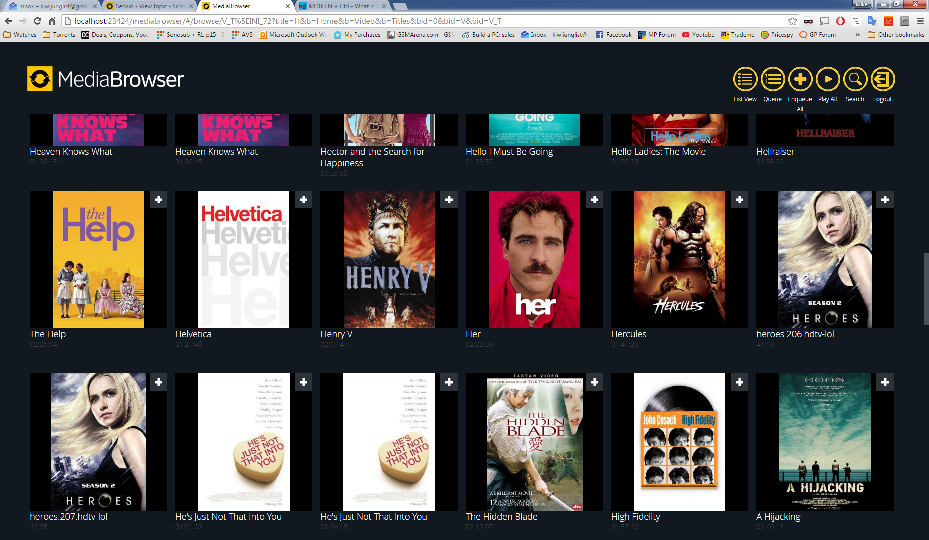This screenshot has width=929, height=540.
Task: Click the MediaBrowser logo
Action: [x=106, y=79]
